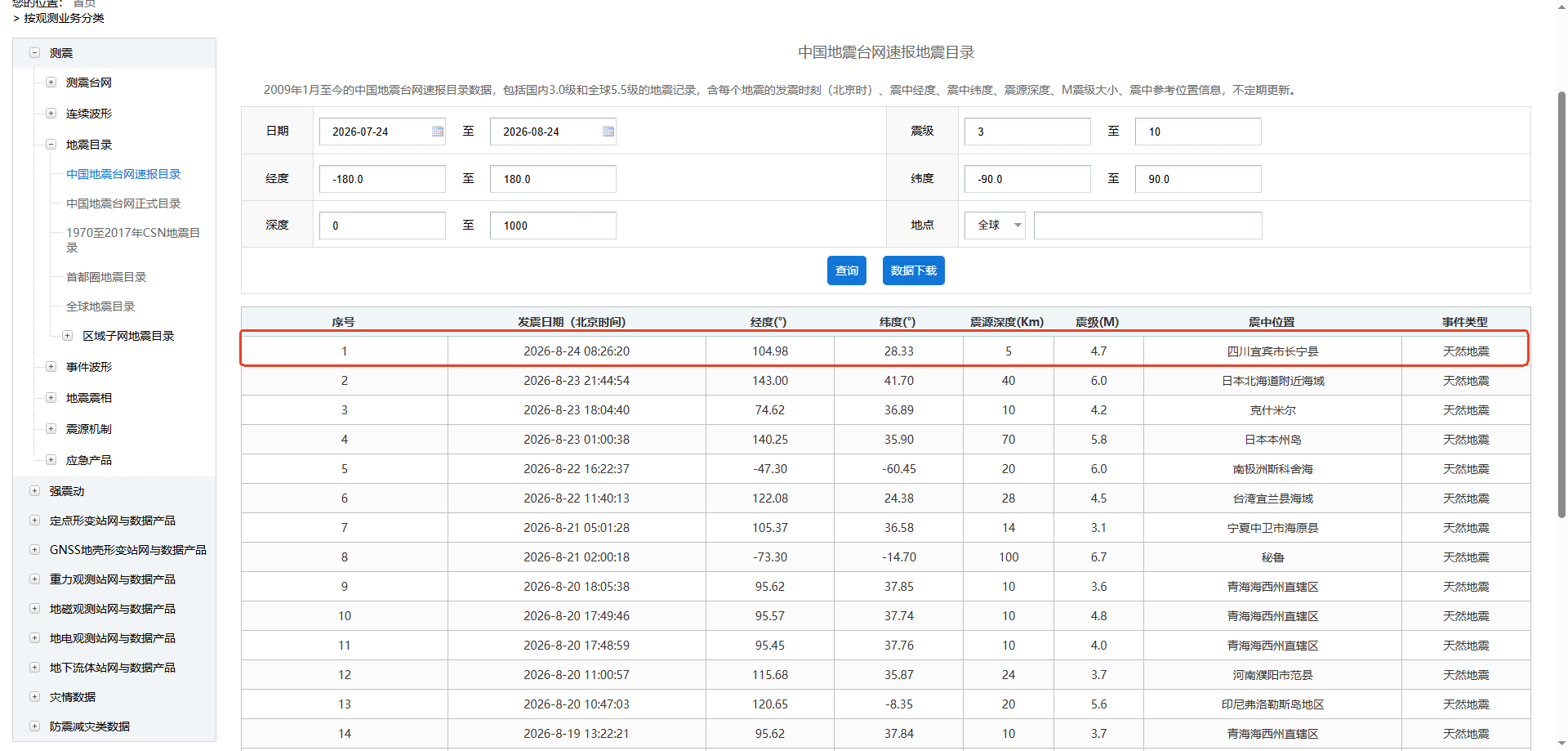Viewport: 1568px width, 751px height.
Task: Click the 震级(M) column header
Action: [x=1098, y=322]
